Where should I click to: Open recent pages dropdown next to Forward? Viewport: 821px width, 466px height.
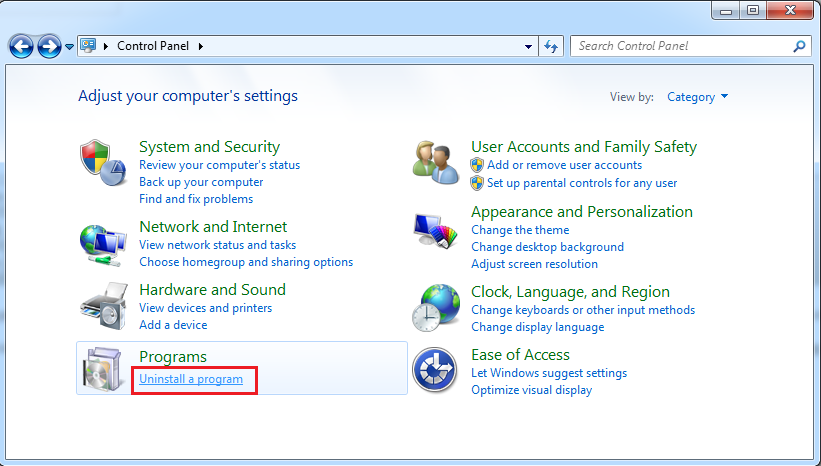point(69,46)
